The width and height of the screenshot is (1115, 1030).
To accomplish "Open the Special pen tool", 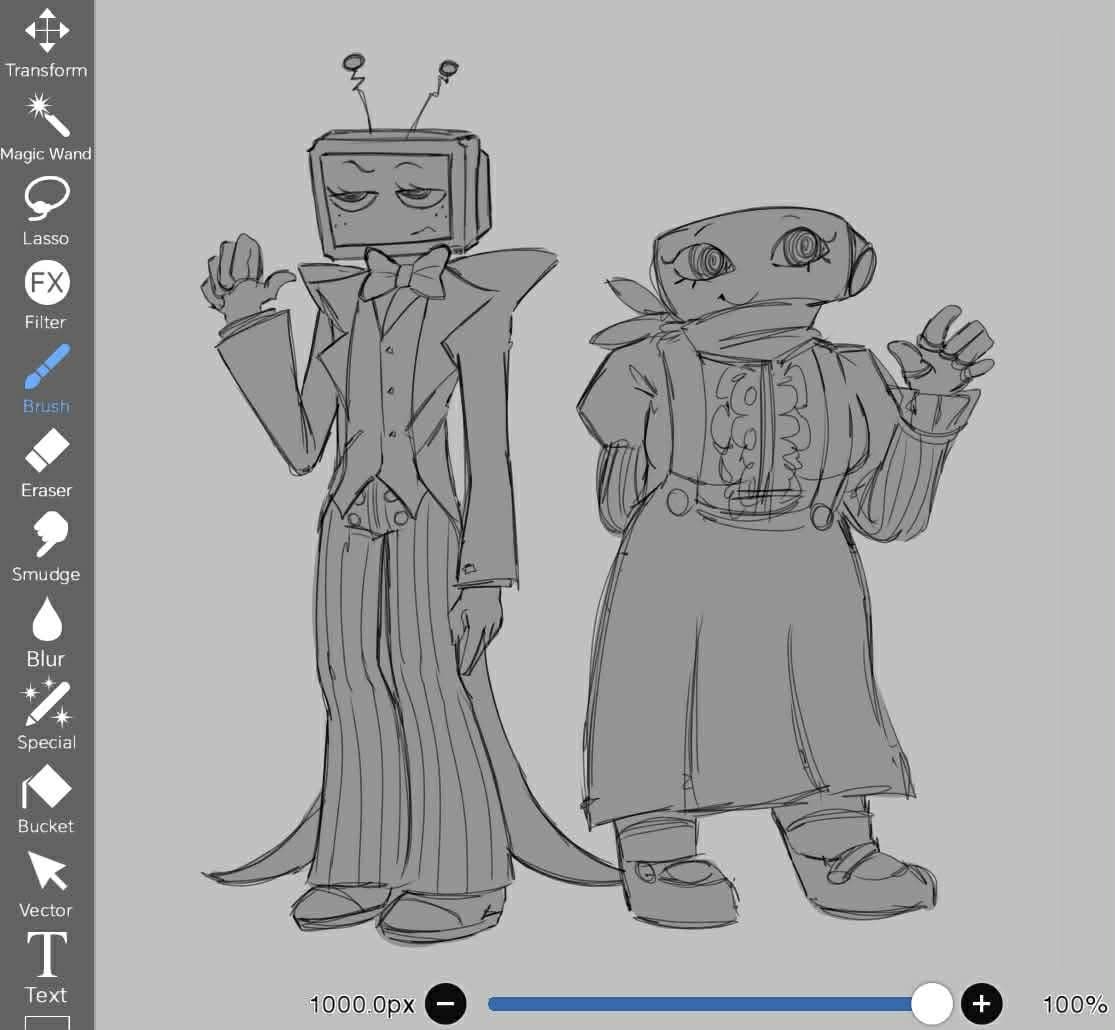I will (x=46, y=715).
